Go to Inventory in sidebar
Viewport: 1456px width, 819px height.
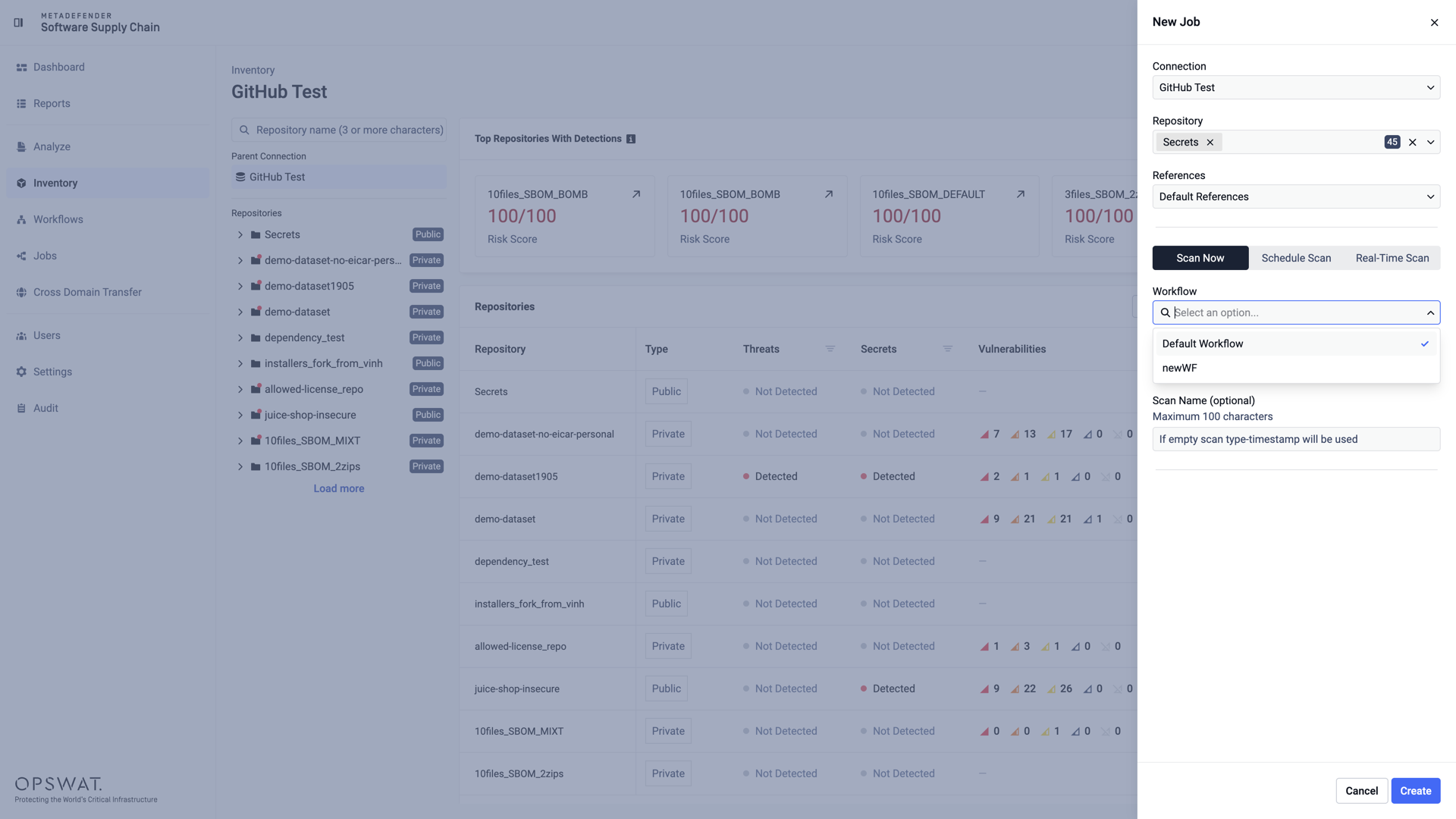point(108,184)
